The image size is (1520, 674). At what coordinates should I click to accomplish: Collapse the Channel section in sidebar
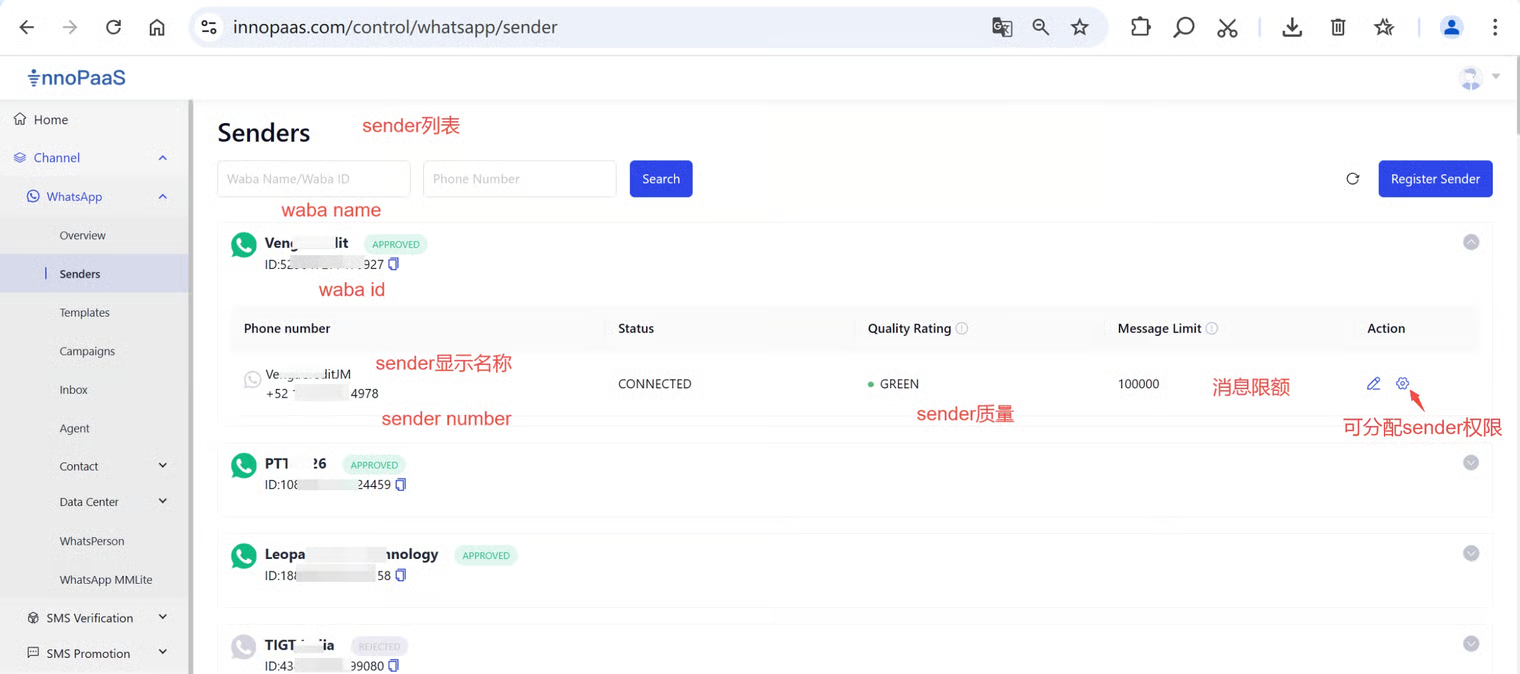pyautogui.click(x=162, y=158)
